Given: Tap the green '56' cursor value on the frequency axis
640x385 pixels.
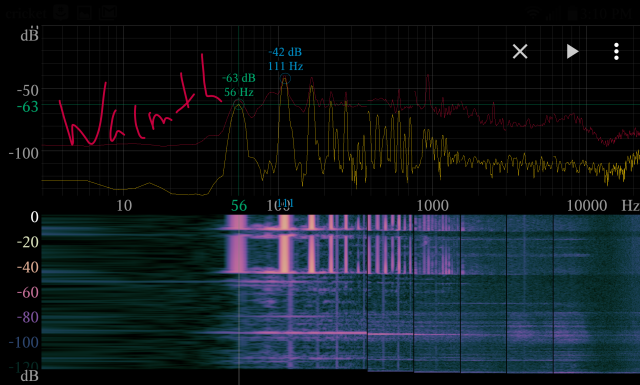Looking at the screenshot, I should click(x=239, y=206).
